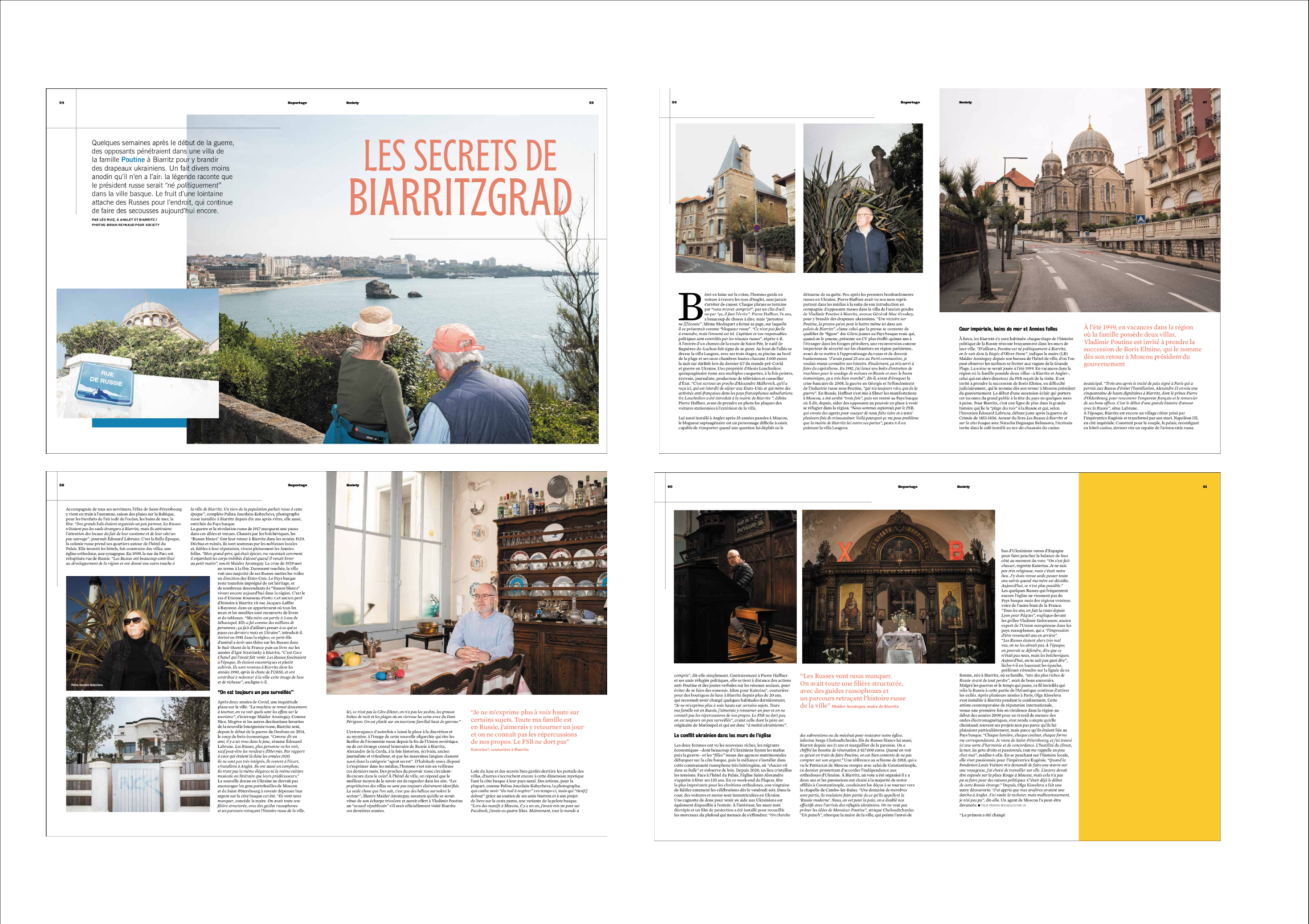1309x924 pixels.
Task: Click subheading "Cour impériale, bains de mer et Années folles"
Action: pos(1008,329)
